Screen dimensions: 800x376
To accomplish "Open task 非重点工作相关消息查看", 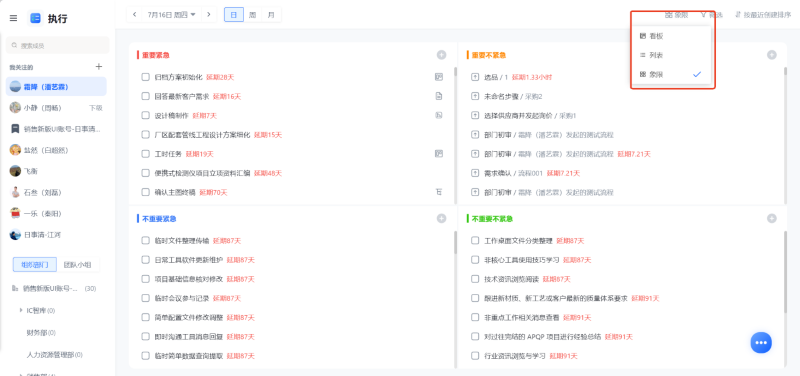I will (x=522, y=317).
